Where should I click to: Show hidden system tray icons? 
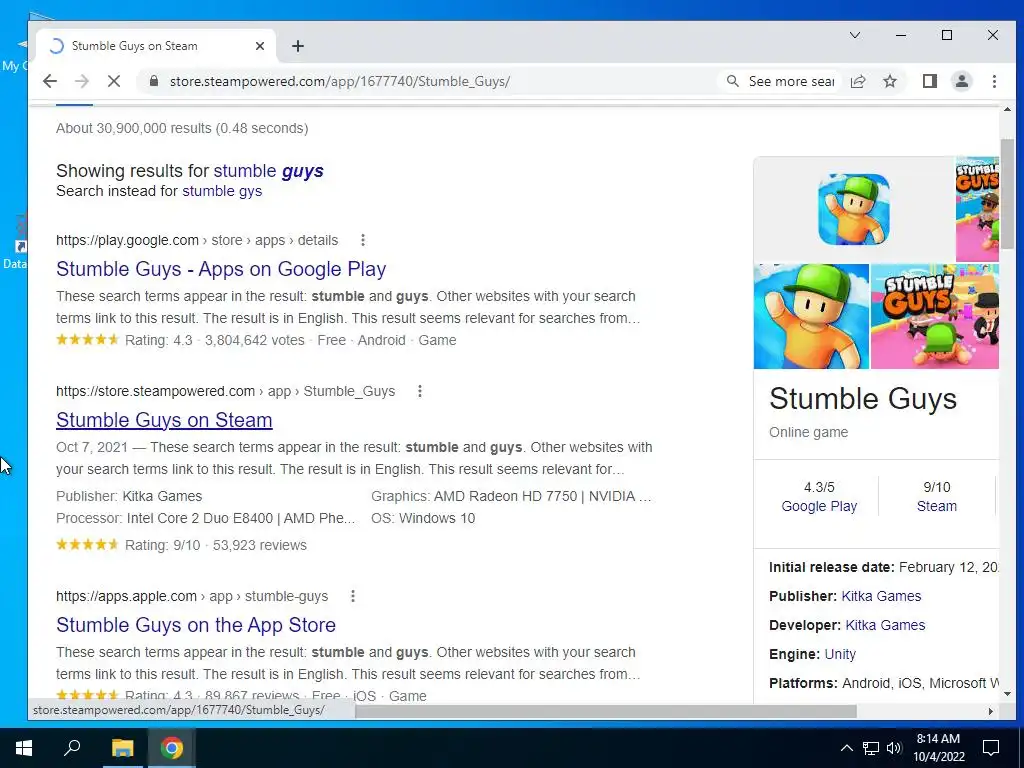click(x=846, y=748)
